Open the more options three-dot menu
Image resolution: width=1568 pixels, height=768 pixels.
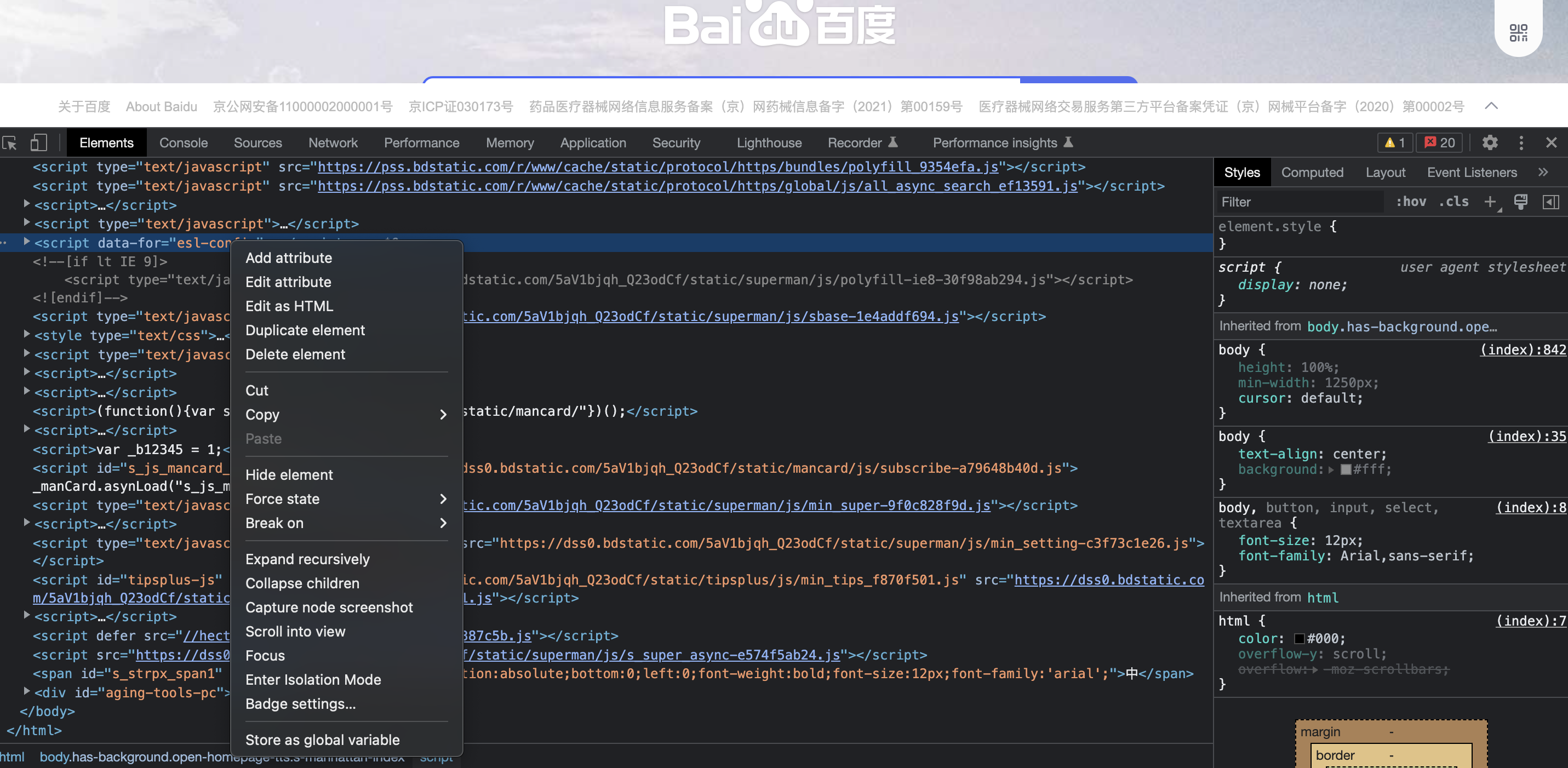pyautogui.click(x=1521, y=142)
